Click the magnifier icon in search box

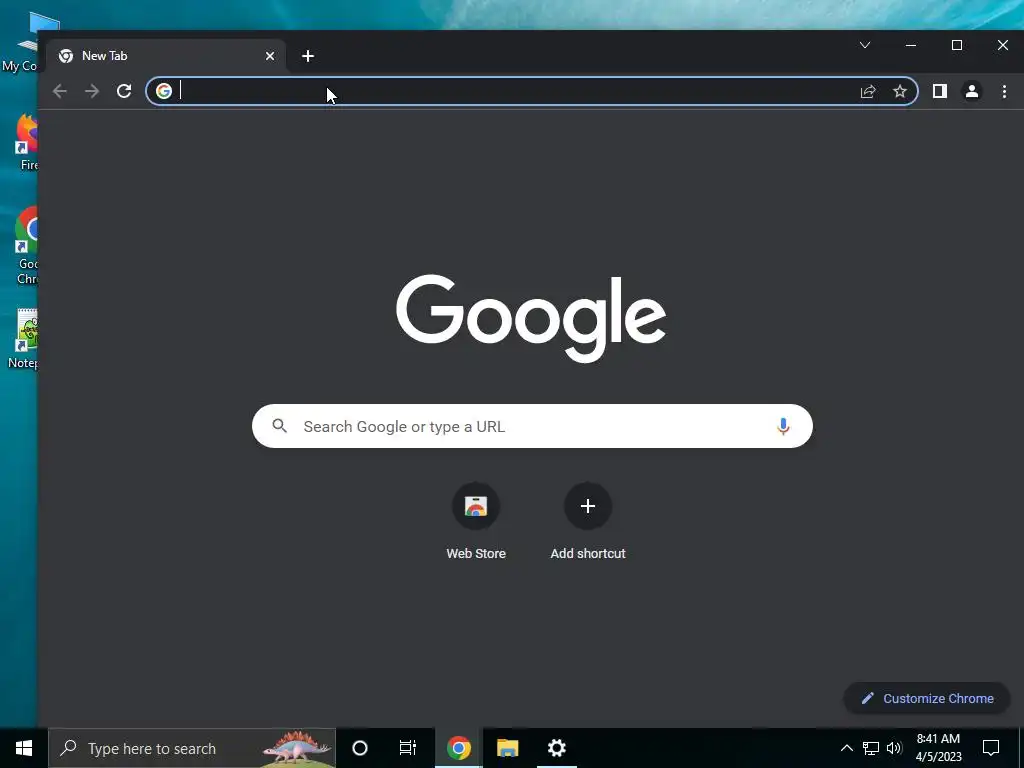pyautogui.click(x=280, y=426)
